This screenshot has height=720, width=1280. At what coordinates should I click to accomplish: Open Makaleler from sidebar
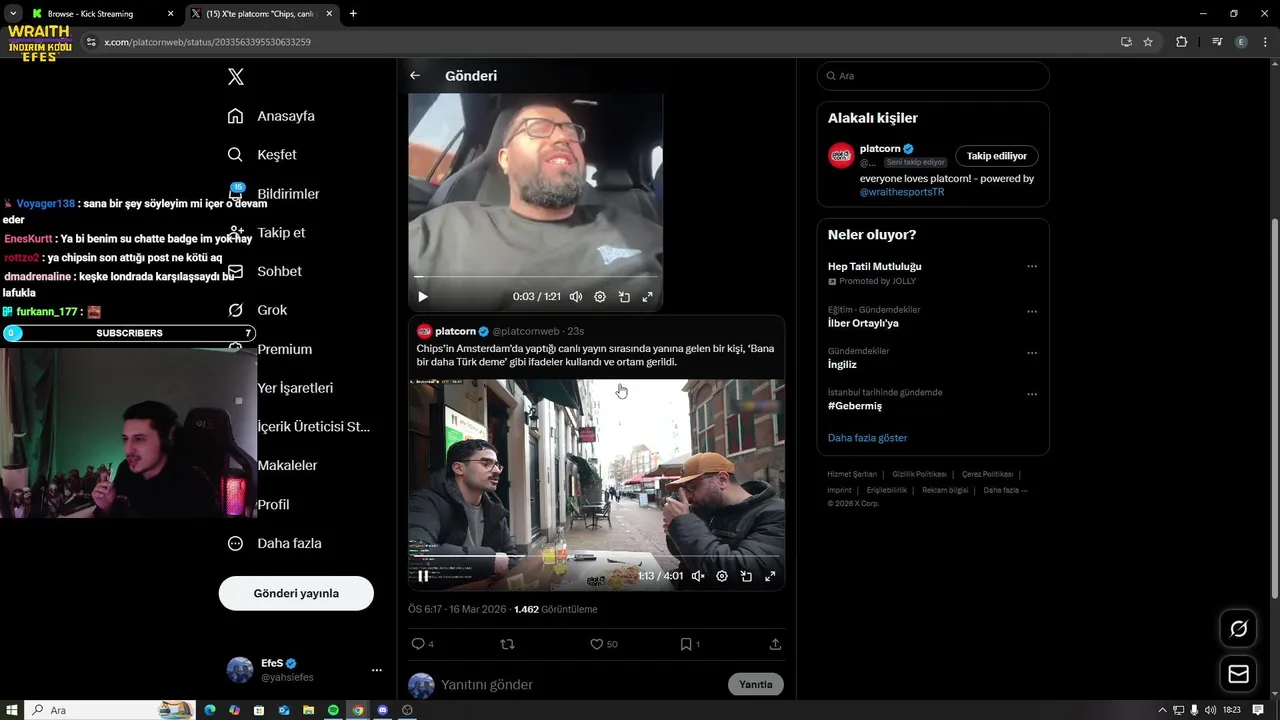coord(287,465)
